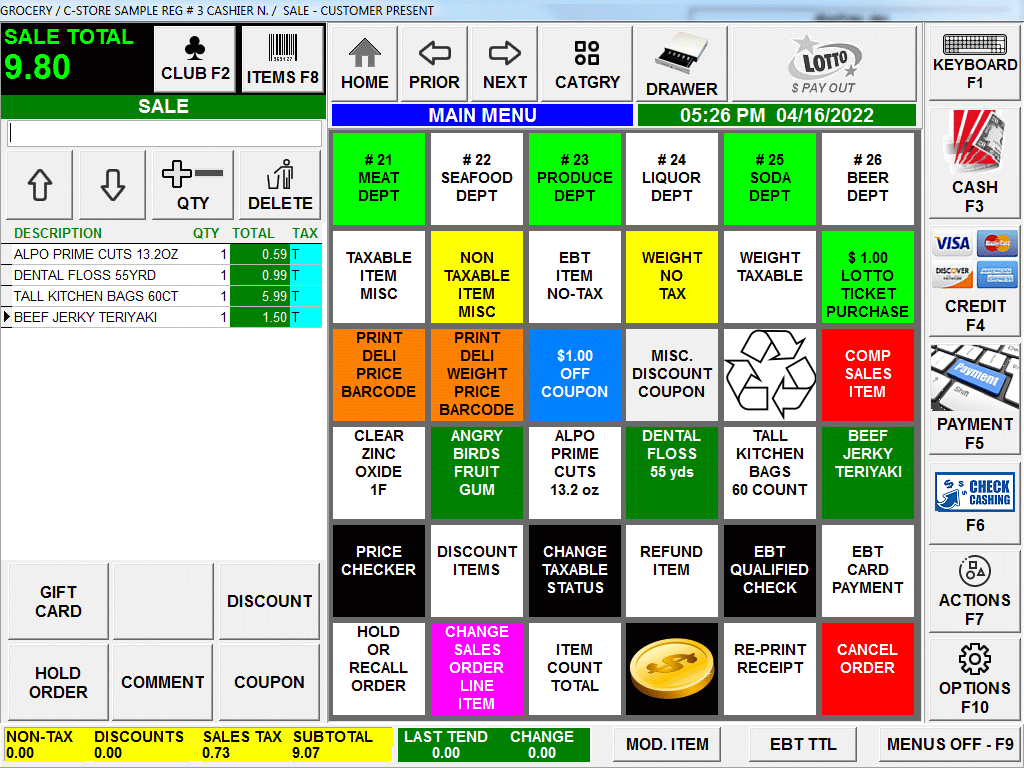Open the Catgry category menu
The width and height of the screenshot is (1024, 768).
[587, 64]
